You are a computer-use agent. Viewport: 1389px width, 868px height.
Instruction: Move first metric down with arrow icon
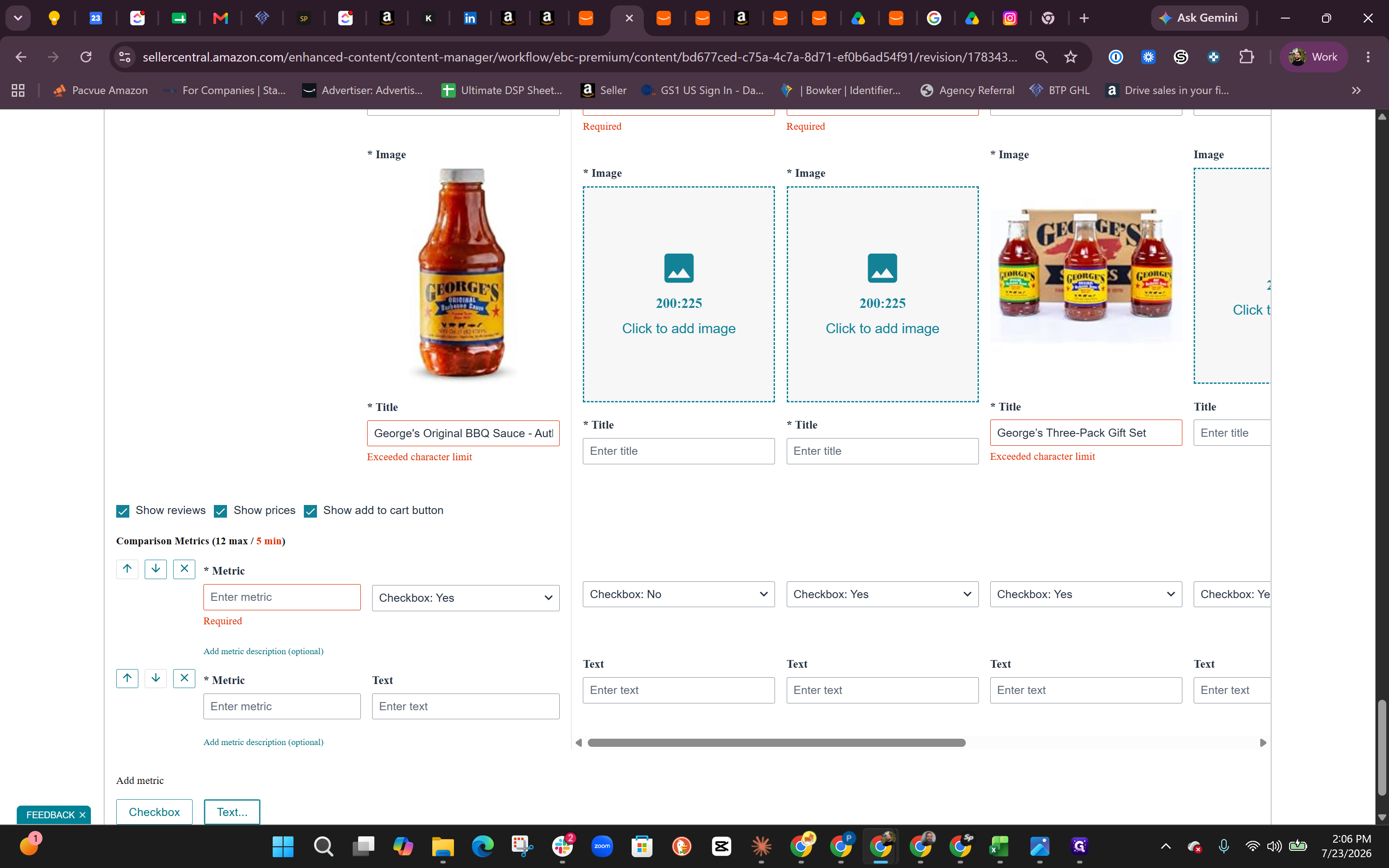point(156,569)
